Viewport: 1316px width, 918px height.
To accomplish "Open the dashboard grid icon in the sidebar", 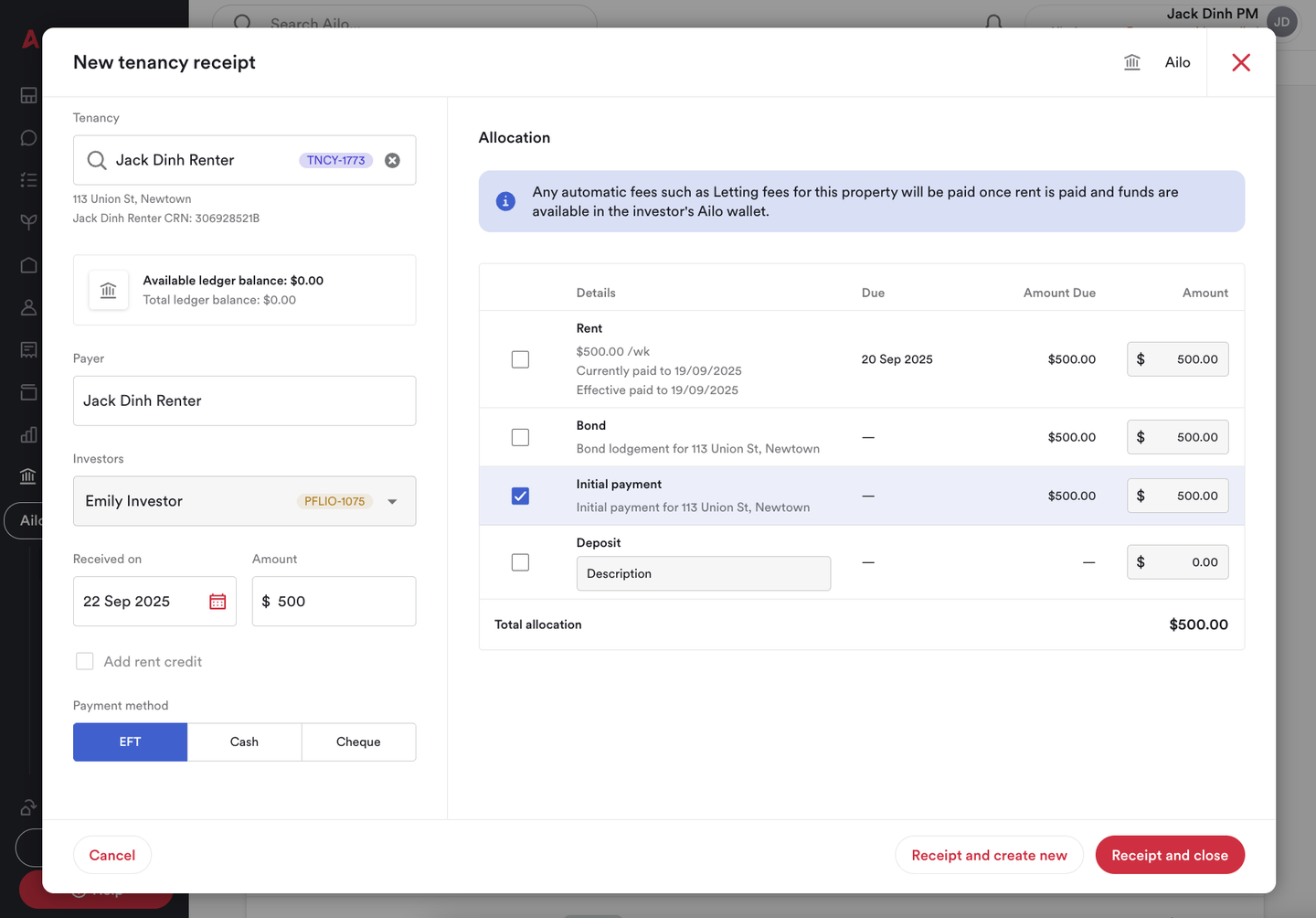I will pos(28,95).
